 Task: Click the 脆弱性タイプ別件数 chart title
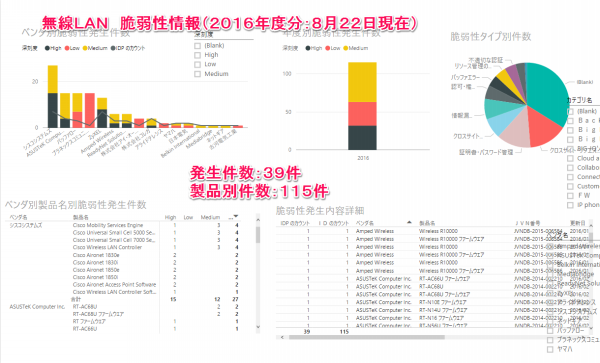(x=491, y=36)
